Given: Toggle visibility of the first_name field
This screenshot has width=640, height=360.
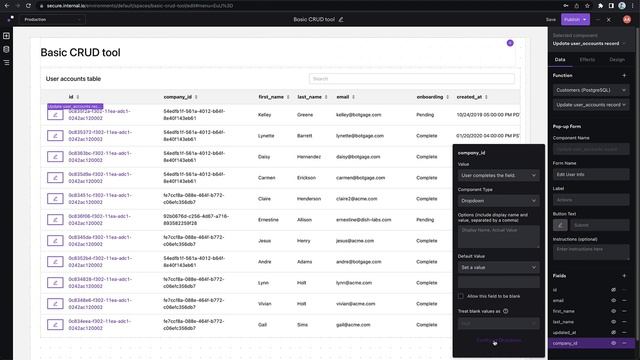Looking at the screenshot, I should [x=613, y=311].
